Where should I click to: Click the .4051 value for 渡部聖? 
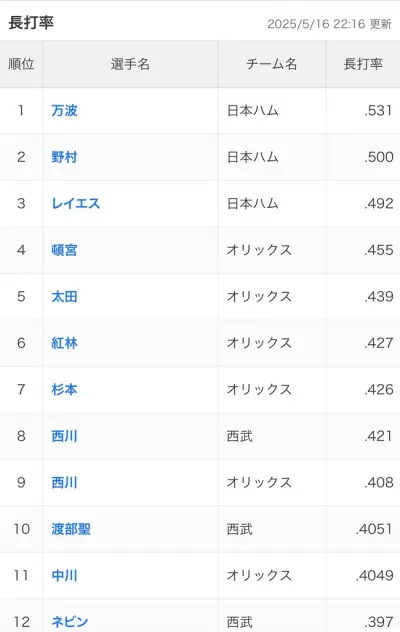pyautogui.click(x=374, y=529)
